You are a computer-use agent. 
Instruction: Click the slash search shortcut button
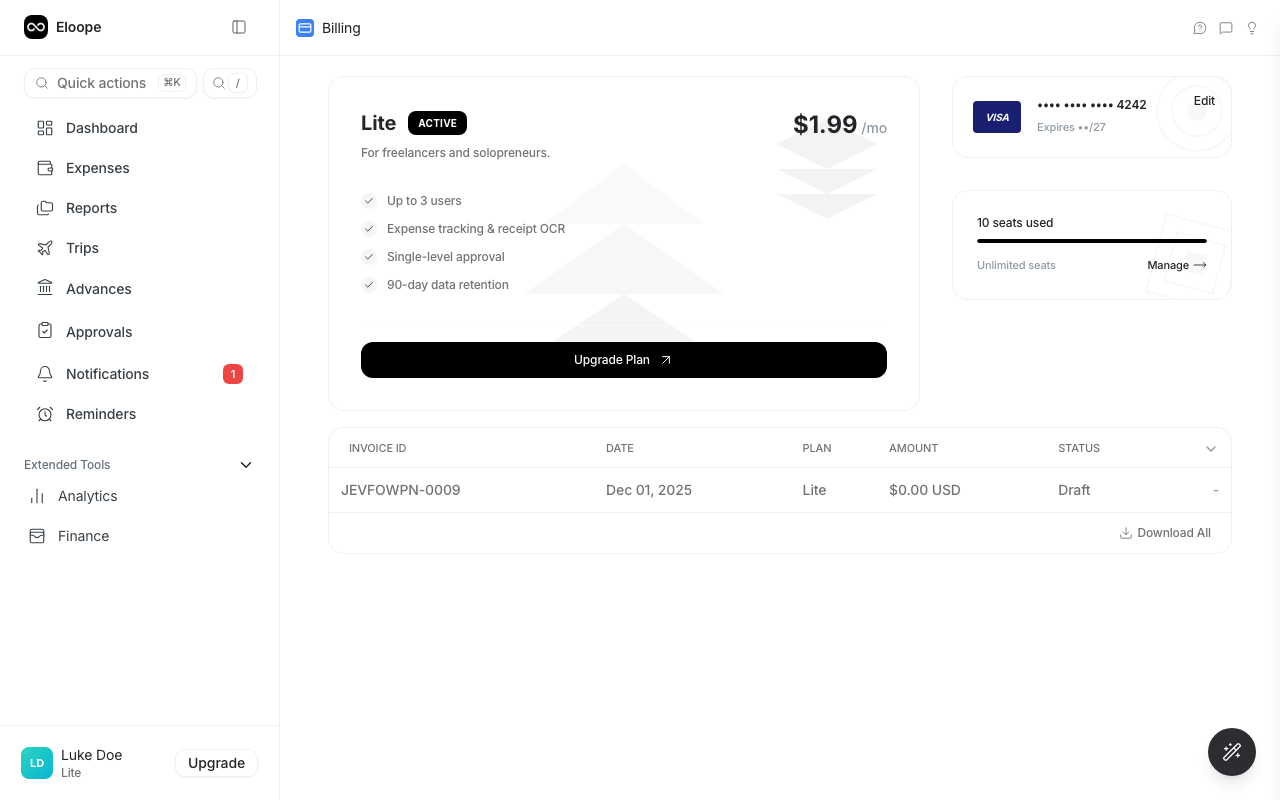click(230, 83)
